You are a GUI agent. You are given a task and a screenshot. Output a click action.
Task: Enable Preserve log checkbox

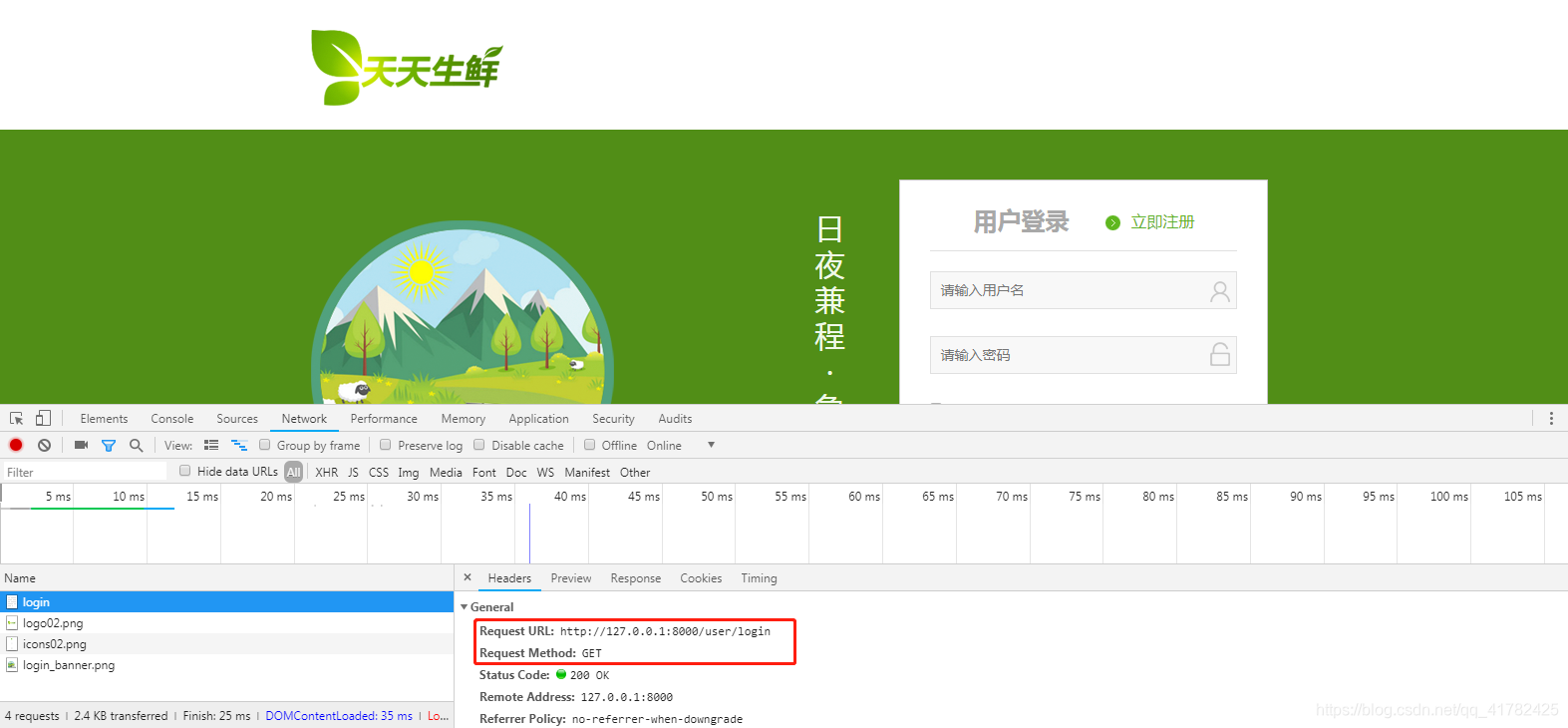[x=386, y=445]
